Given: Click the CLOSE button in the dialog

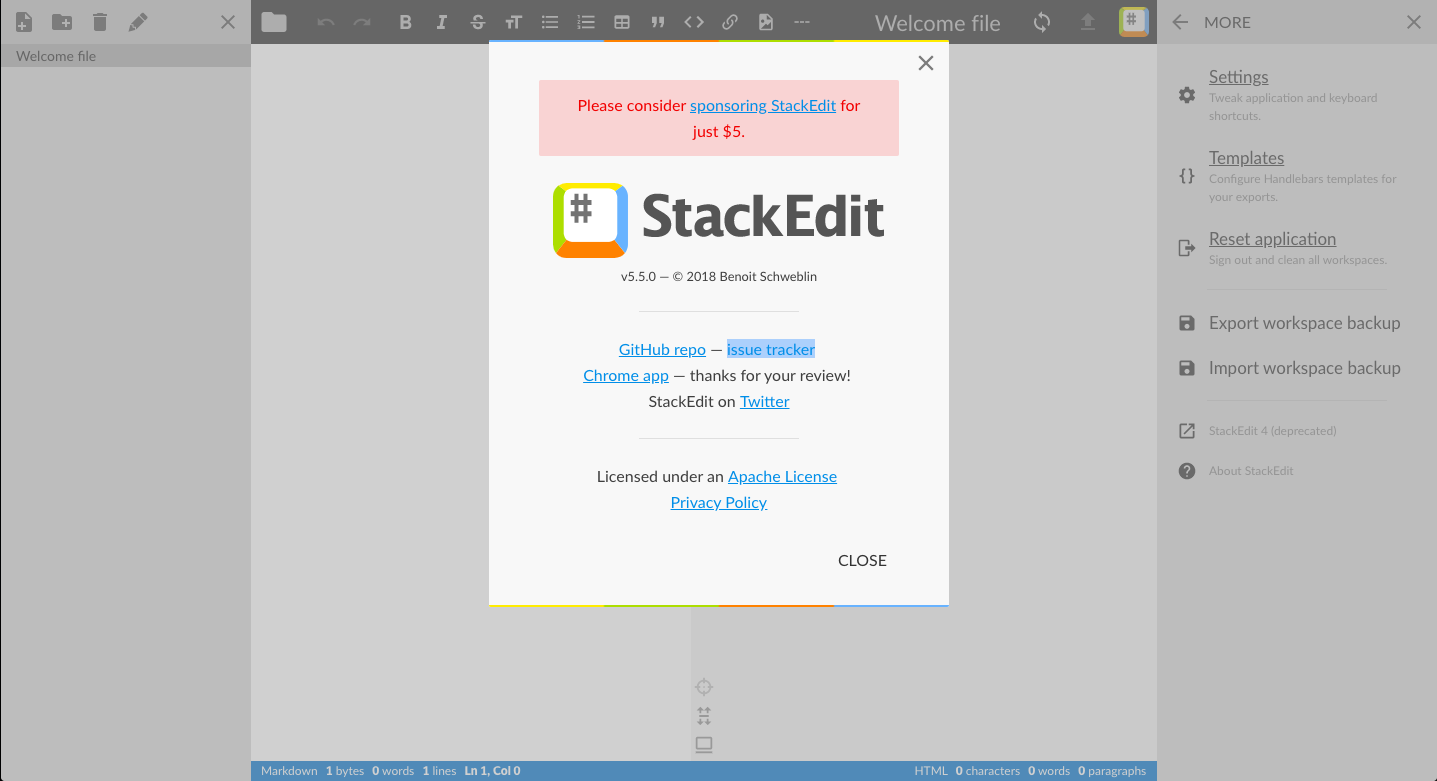Looking at the screenshot, I should [862, 560].
